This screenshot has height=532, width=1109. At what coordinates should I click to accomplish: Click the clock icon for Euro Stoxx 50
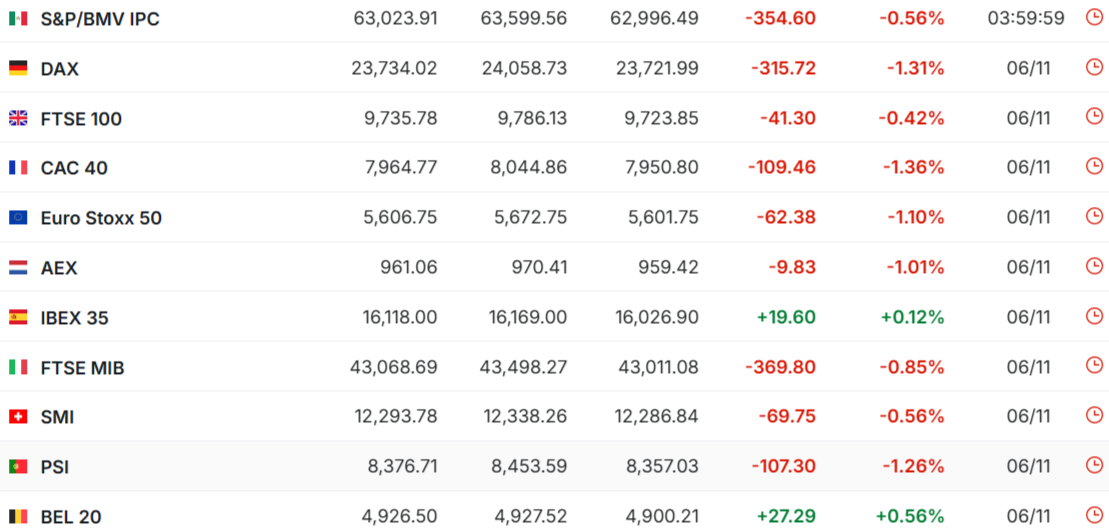click(x=1094, y=217)
